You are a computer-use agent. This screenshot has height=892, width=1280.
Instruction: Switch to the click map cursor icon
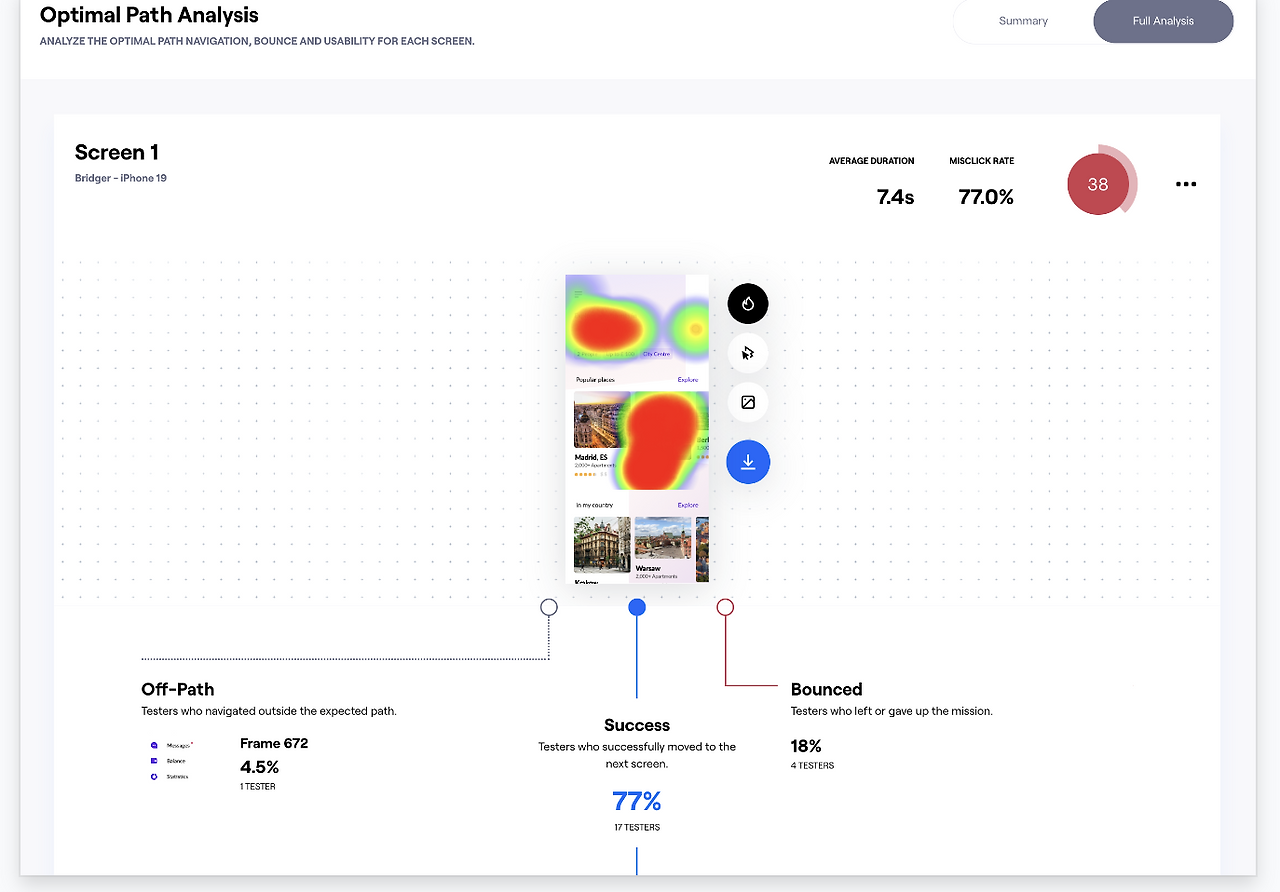748,353
